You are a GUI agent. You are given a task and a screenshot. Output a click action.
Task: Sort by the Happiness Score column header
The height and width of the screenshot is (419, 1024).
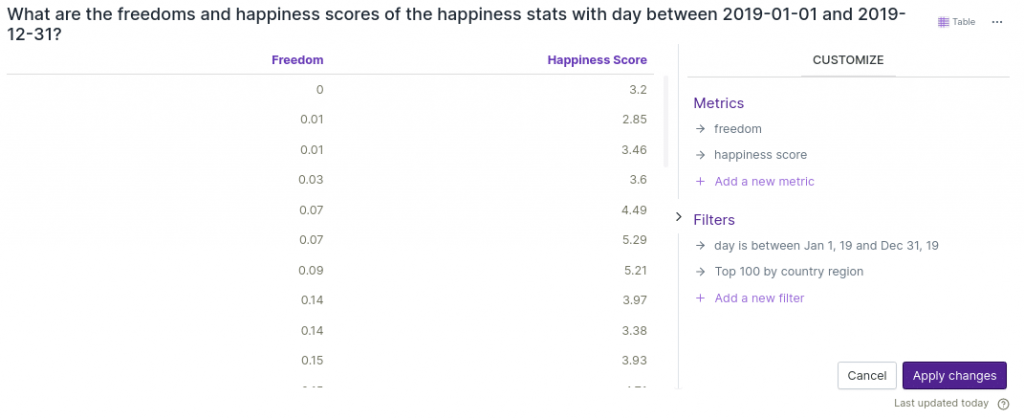[597, 60]
